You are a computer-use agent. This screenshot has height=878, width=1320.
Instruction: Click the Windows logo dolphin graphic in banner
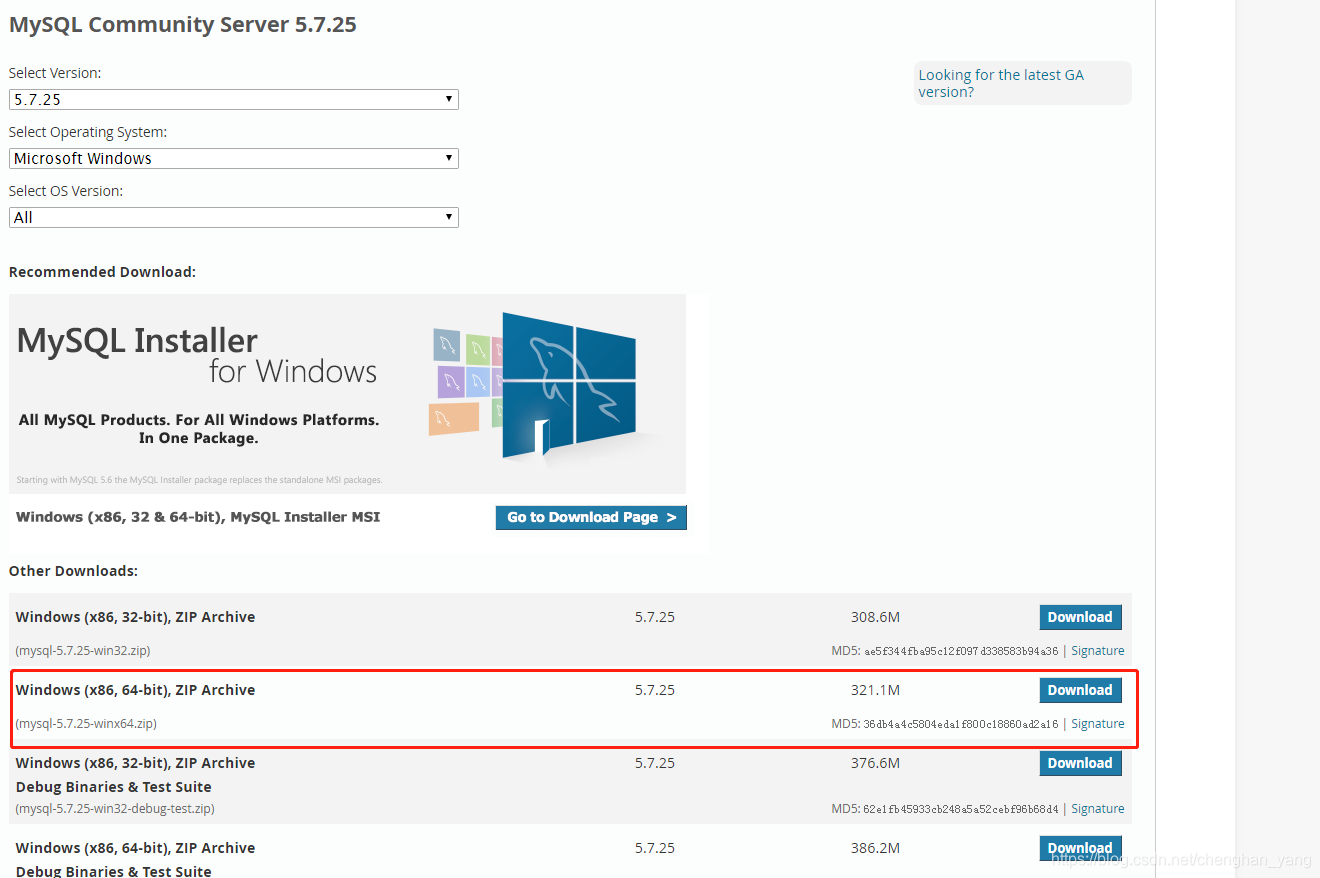(568, 386)
